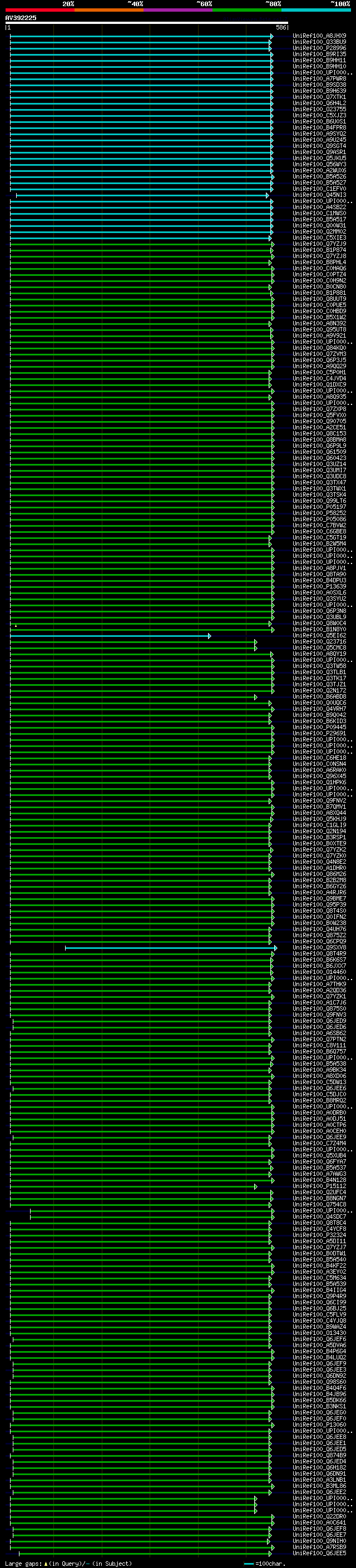Select hit label UniRef100_A2WUX6

click(319, 170)
